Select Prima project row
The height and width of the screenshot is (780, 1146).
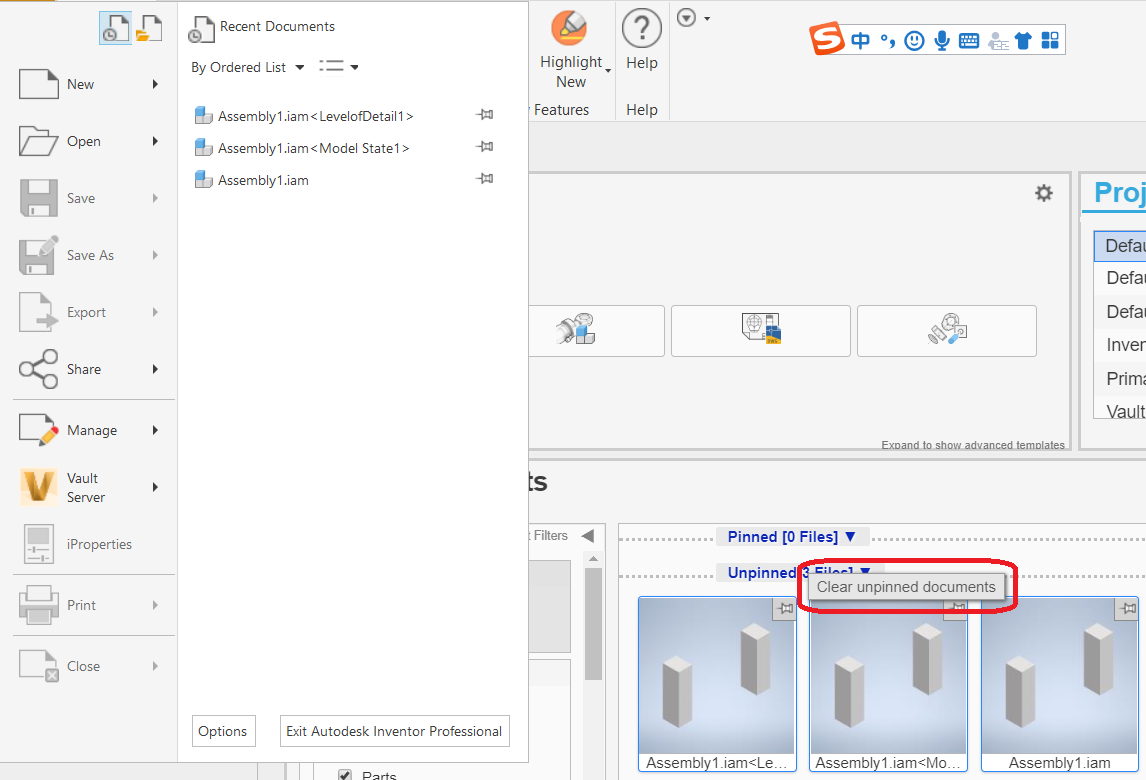coord(1120,379)
